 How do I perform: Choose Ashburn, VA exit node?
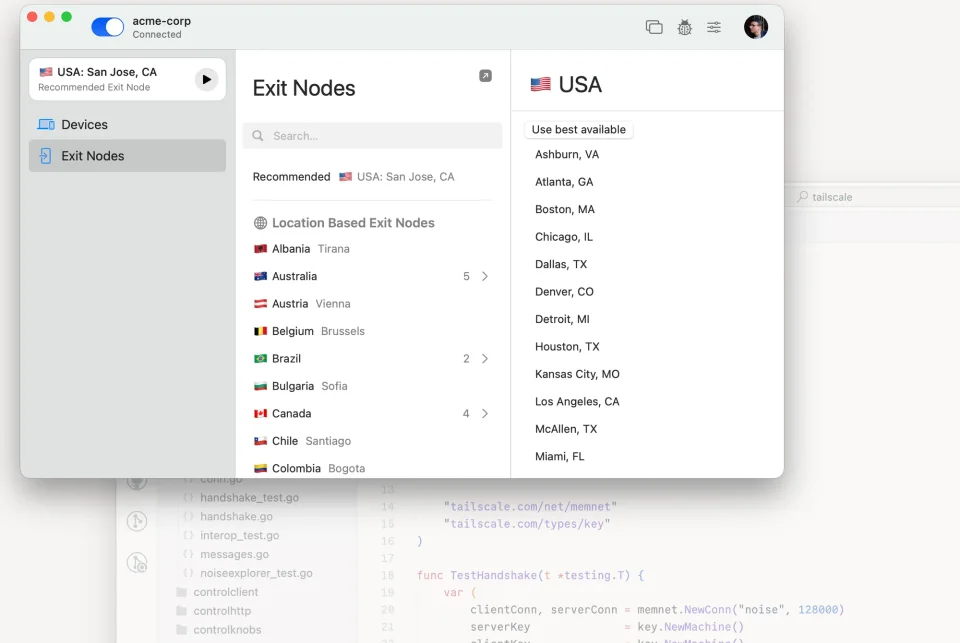[x=567, y=154]
